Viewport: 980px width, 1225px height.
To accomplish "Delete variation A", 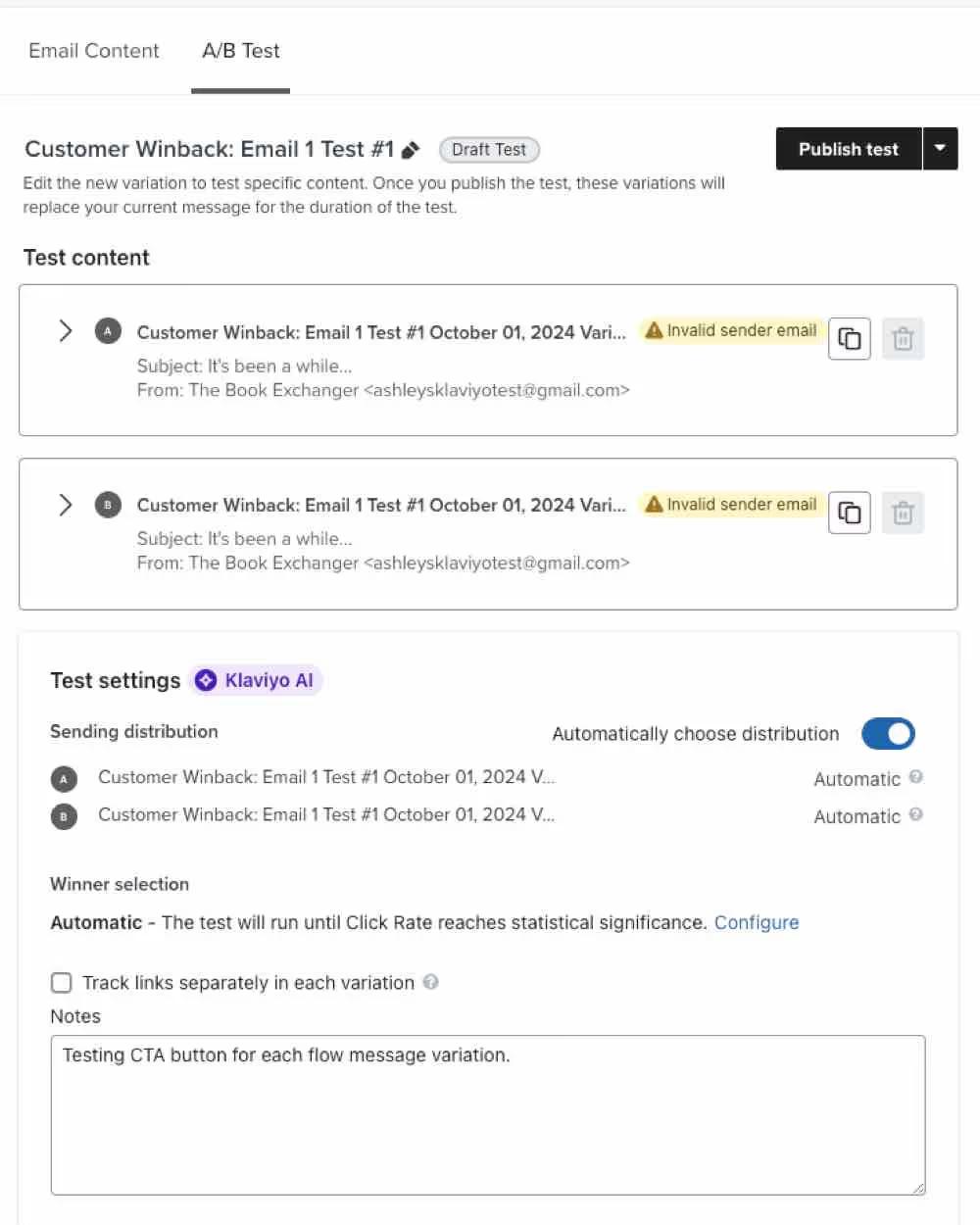I will (x=903, y=338).
